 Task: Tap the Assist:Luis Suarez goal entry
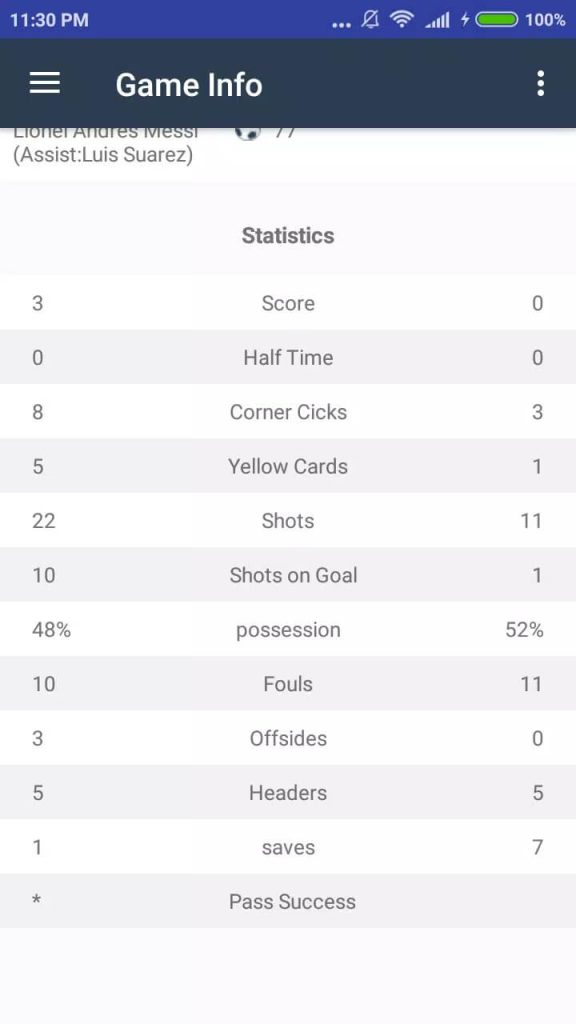[x=103, y=155]
